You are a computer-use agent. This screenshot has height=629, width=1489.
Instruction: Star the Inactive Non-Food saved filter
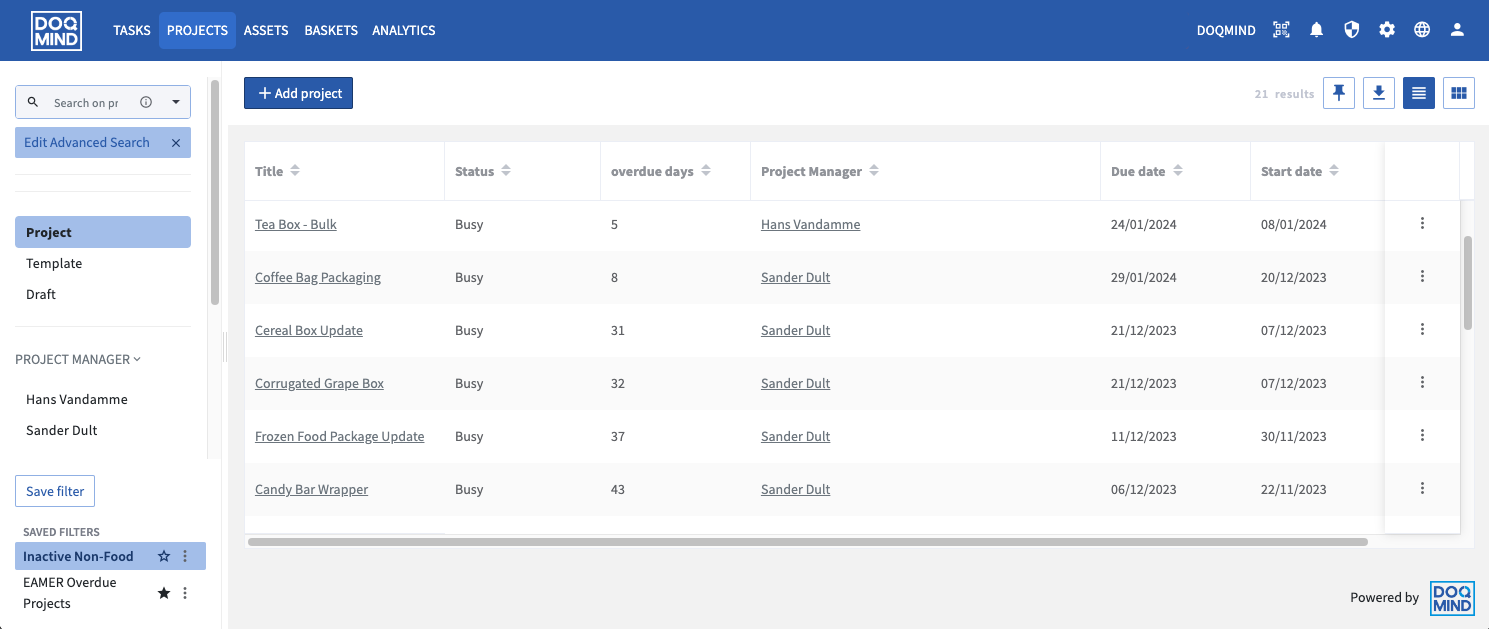coord(164,556)
